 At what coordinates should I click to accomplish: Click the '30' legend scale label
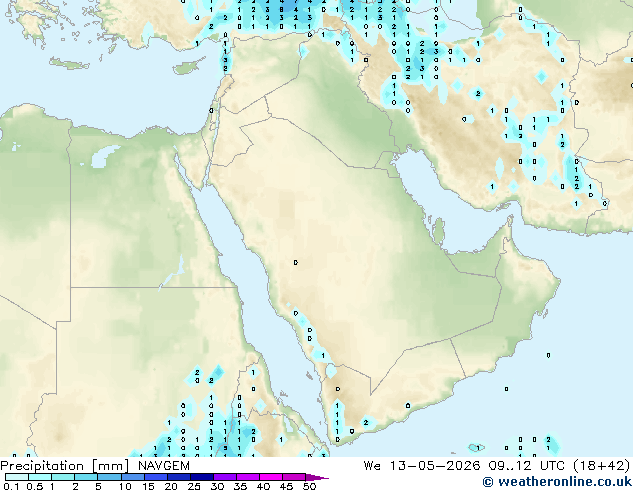coord(217,486)
